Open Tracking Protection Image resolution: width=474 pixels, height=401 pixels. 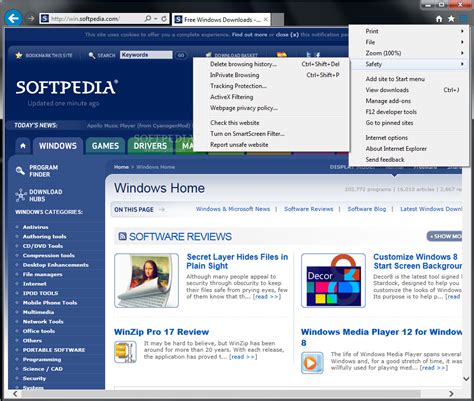coord(271,86)
